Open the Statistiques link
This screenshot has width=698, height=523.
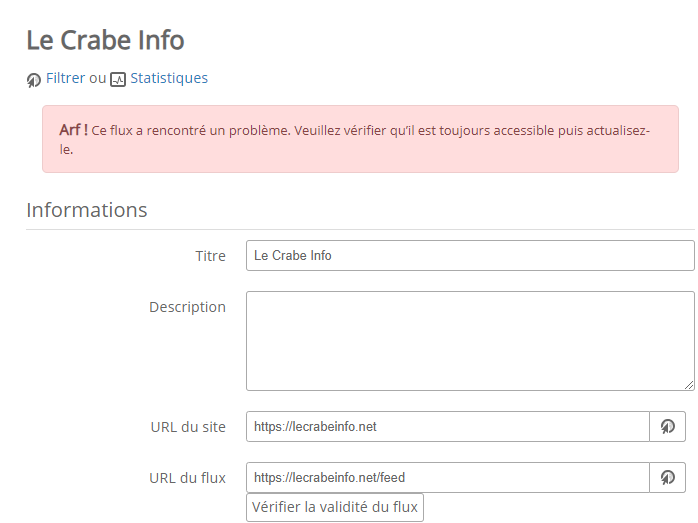(169, 78)
